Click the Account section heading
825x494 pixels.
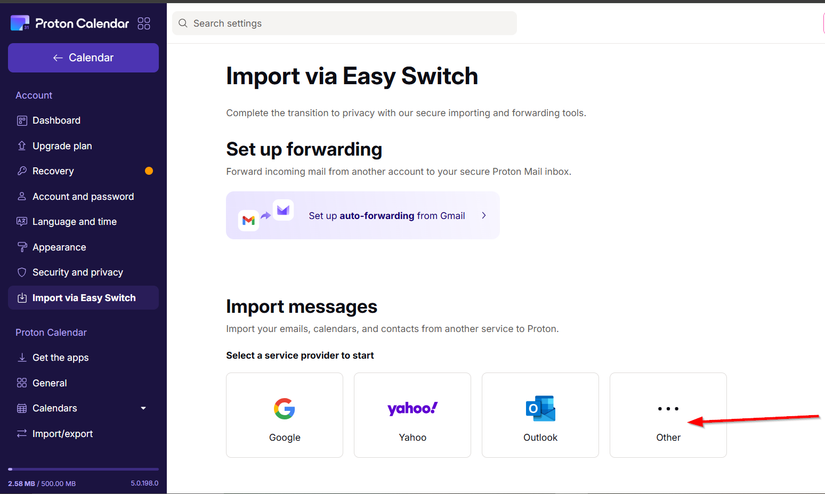[34, 95]
